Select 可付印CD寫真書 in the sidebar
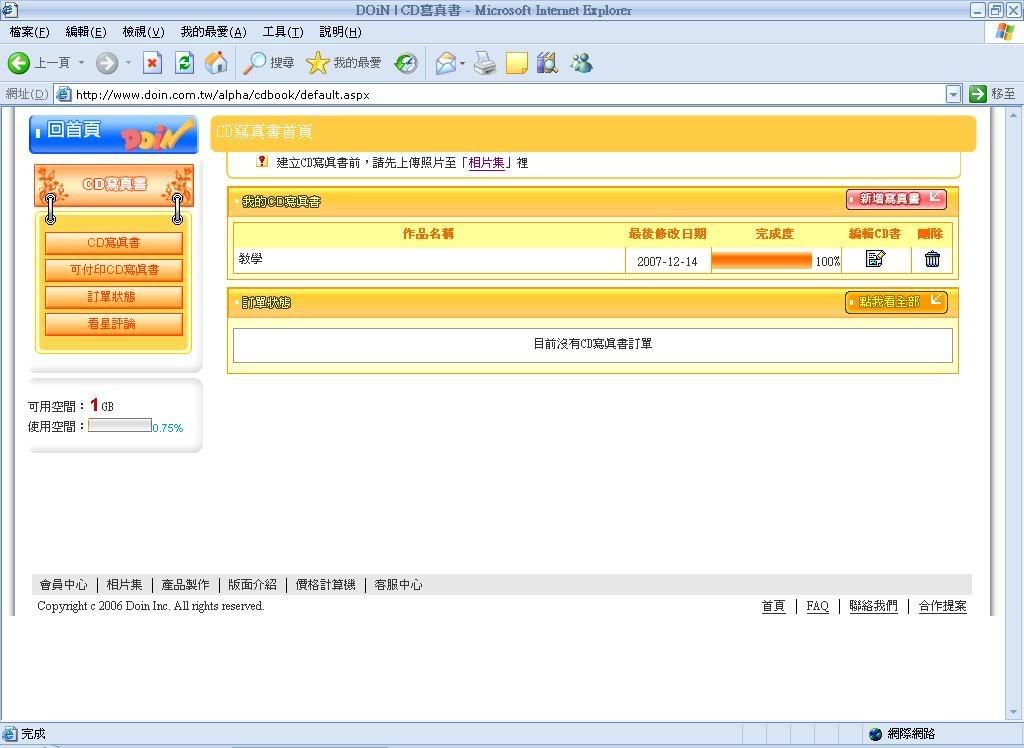The height and width of the screenshot is (748, 1024). [114, 270]
